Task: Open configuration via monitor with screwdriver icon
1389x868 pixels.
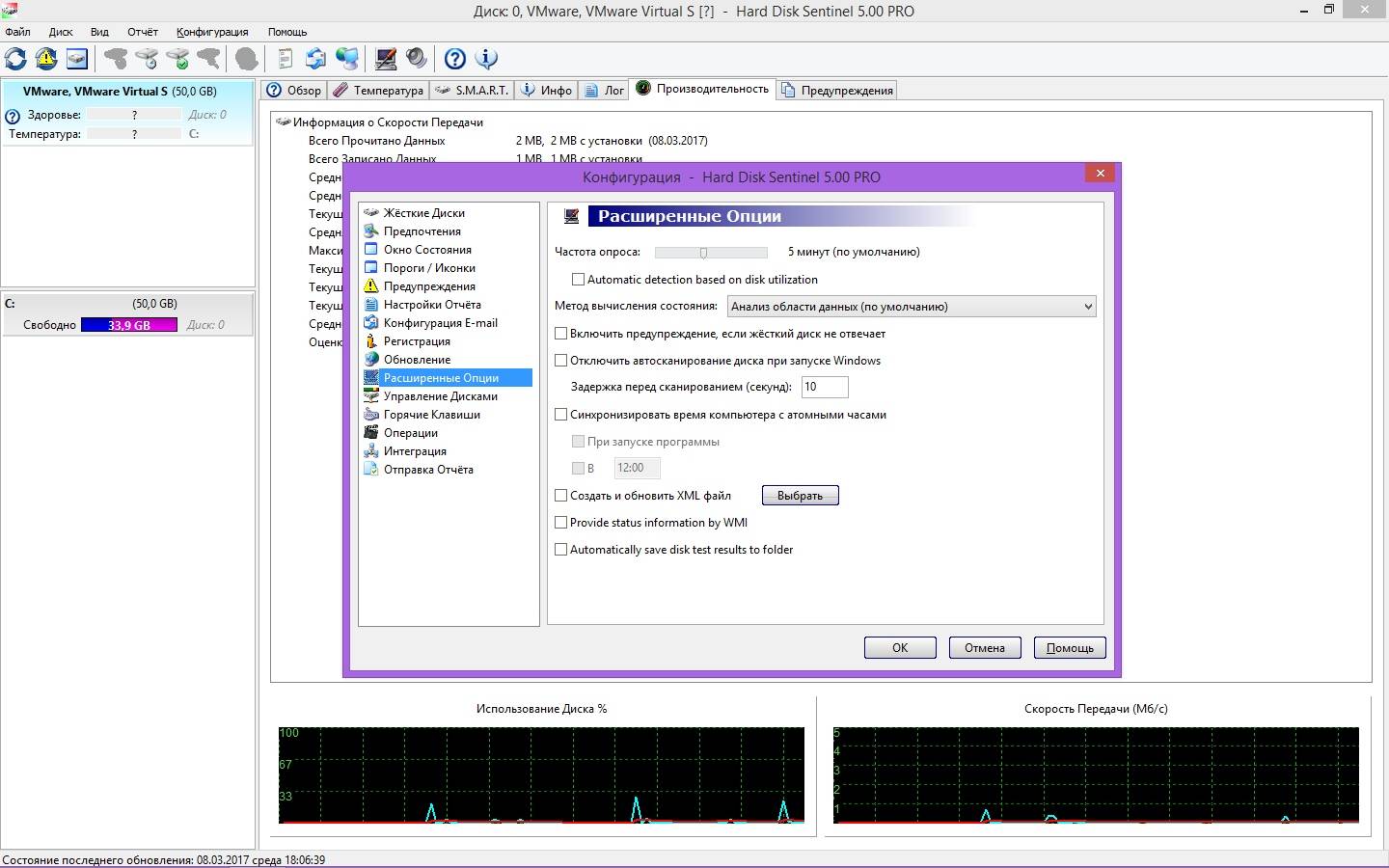Action: (386, 59)
